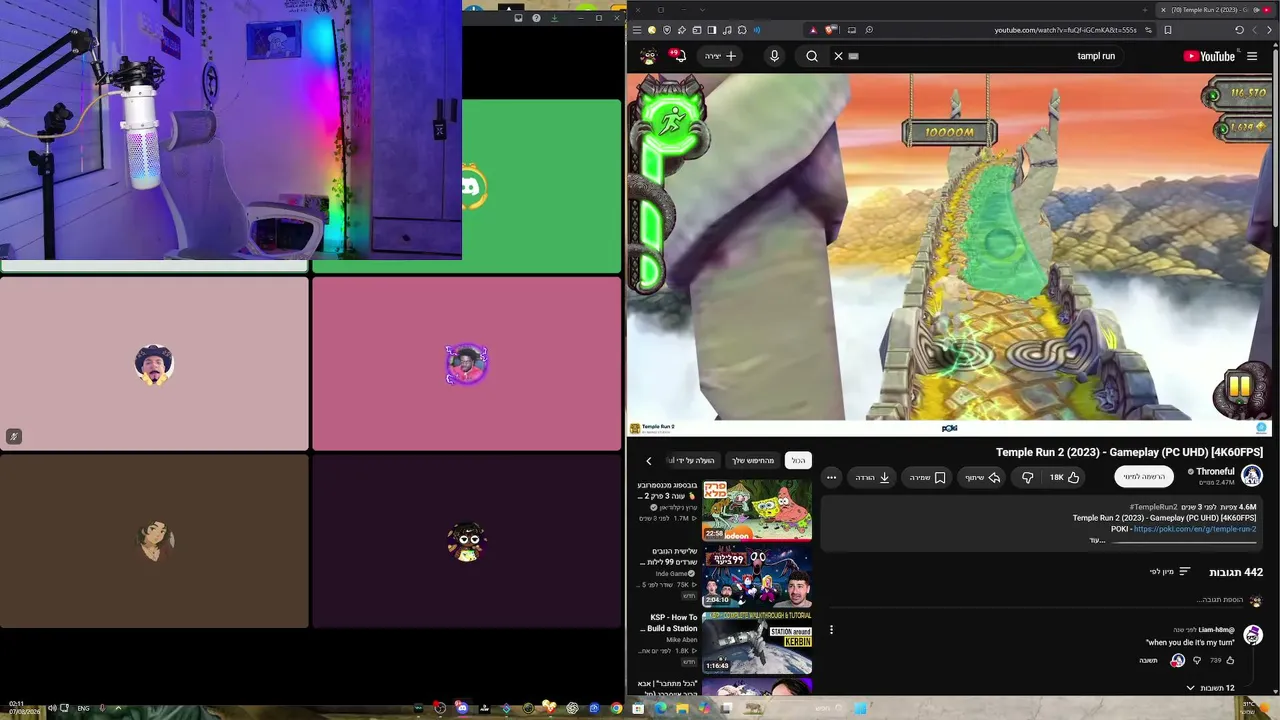1280x720 pixels.
Task: Open the music note panel in browser toolbar
Action: (727, 30)
